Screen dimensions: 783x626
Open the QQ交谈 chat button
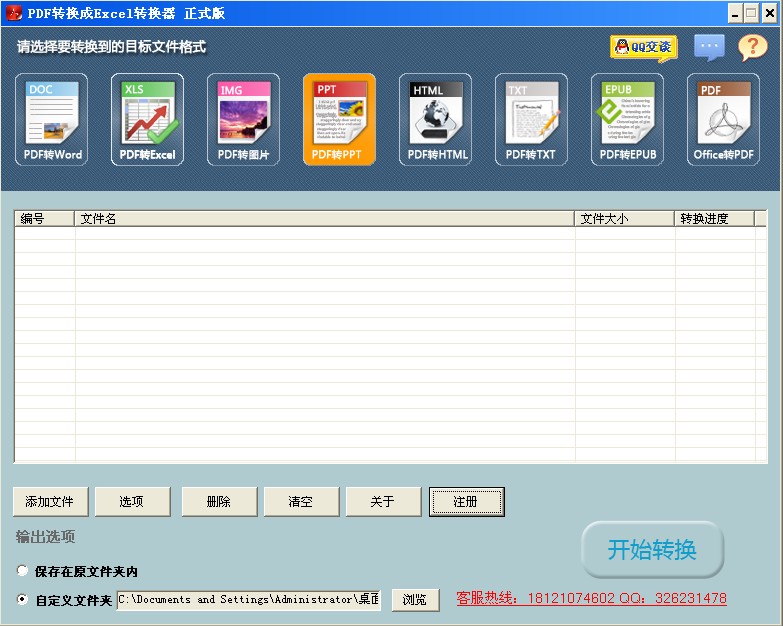(x=644, y=48)
